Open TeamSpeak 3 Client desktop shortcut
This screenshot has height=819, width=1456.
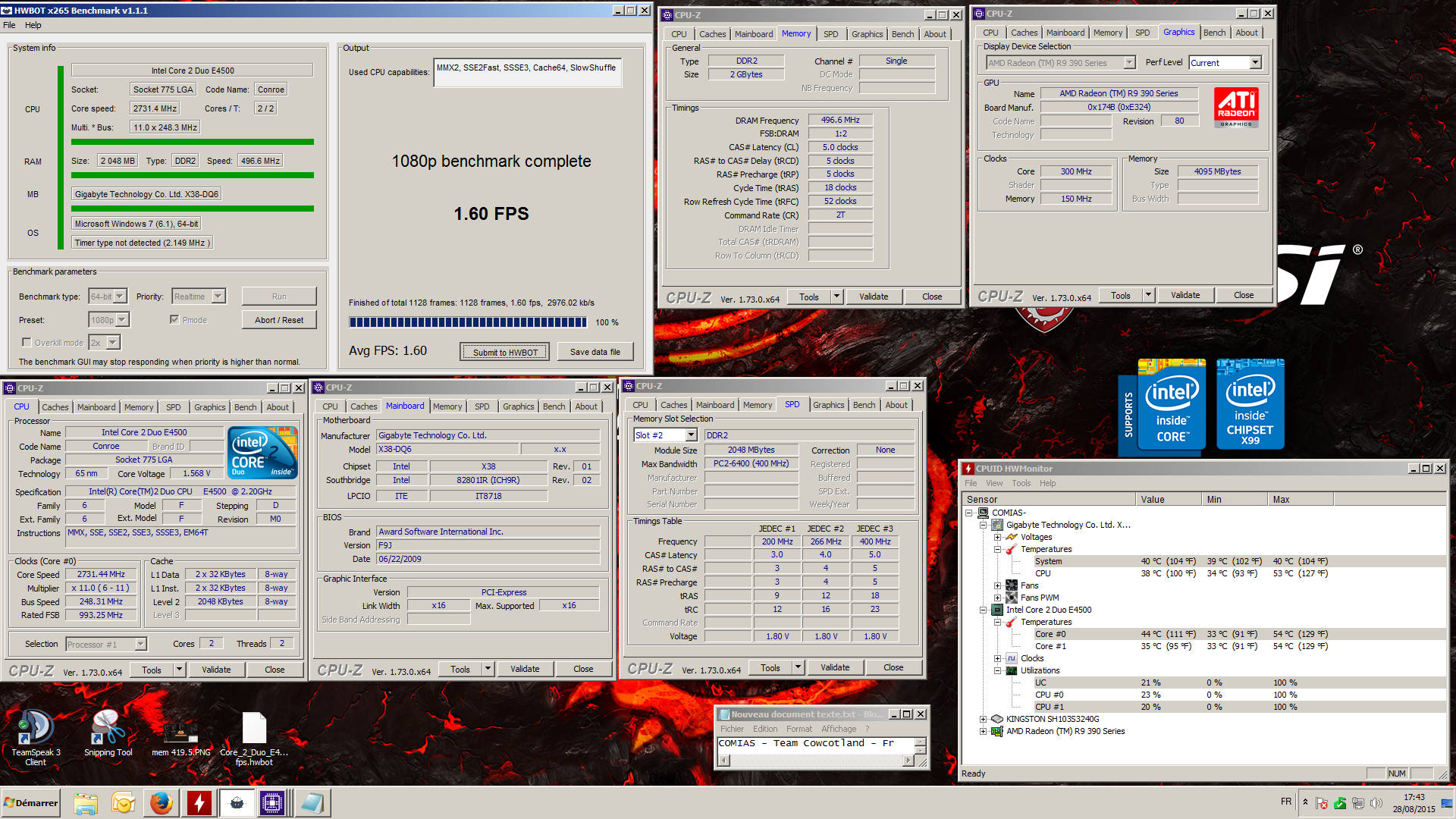[x=35, y=737]
